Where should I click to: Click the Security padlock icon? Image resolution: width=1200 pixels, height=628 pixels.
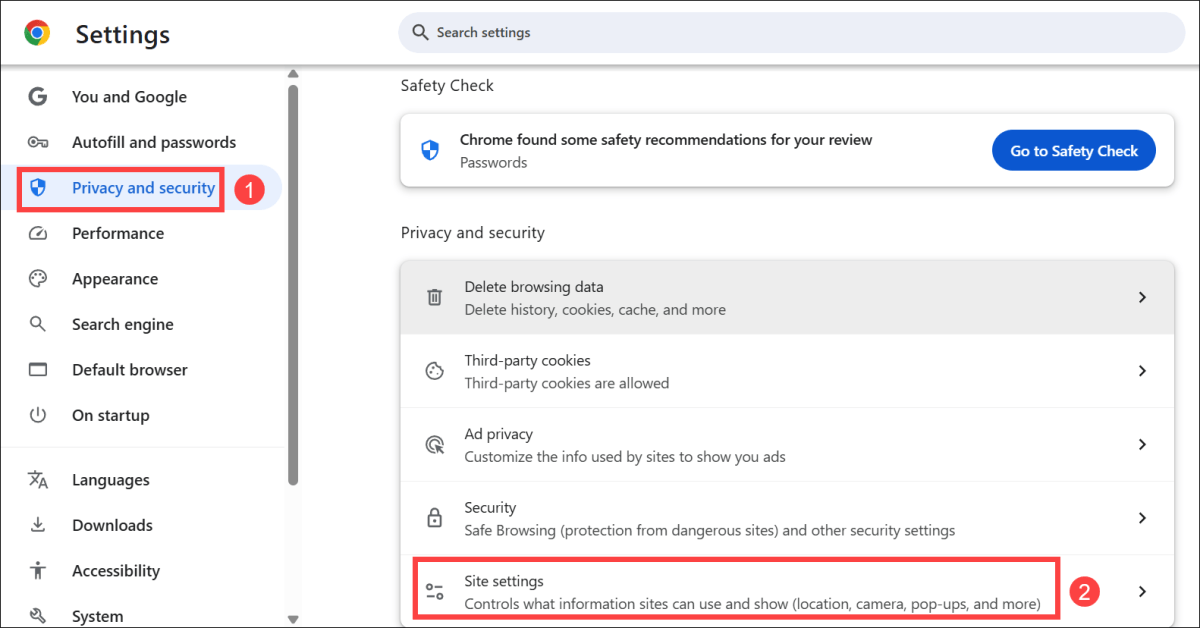click(x=435, y=518)
